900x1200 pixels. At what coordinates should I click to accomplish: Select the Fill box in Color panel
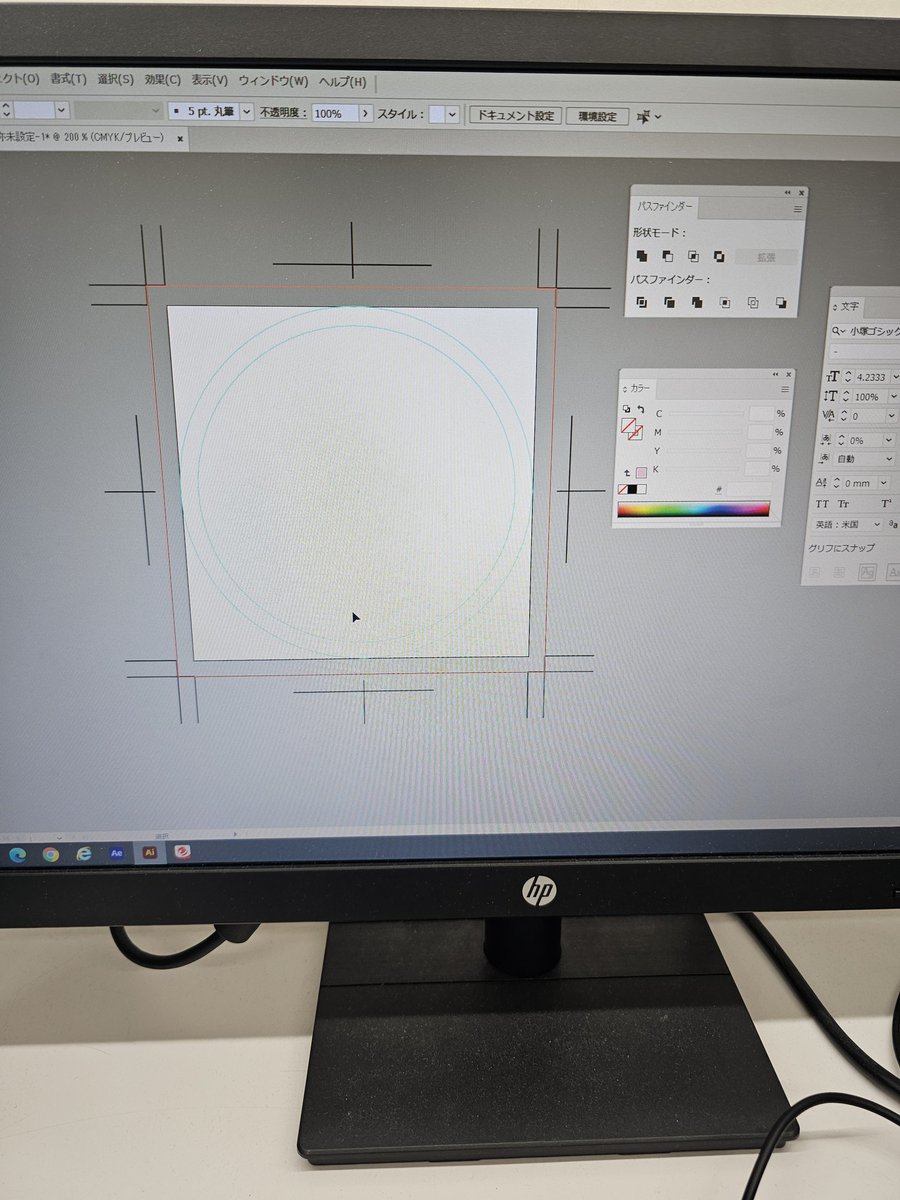[x=628, y=425]
